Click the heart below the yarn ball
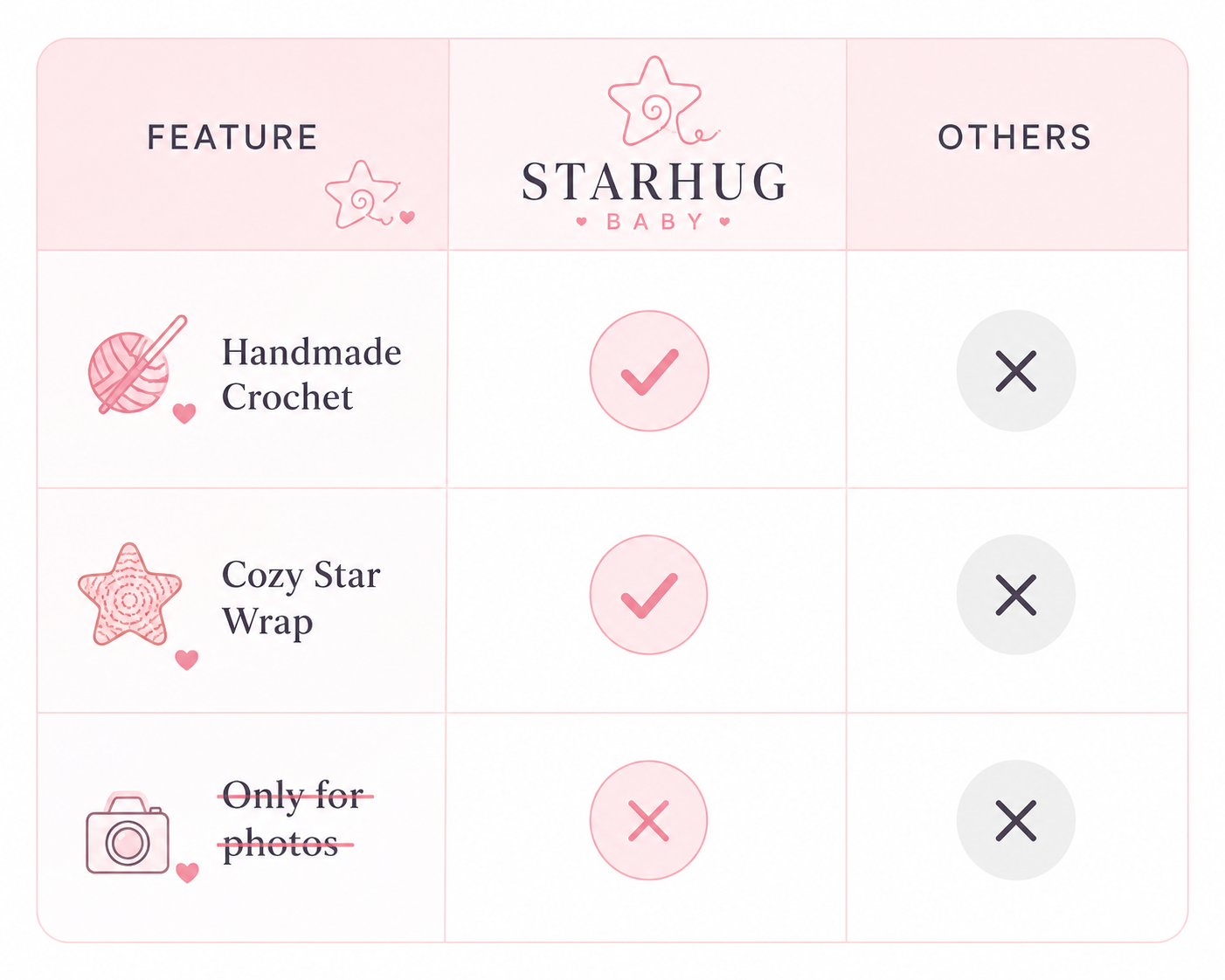 coord(183,413)
